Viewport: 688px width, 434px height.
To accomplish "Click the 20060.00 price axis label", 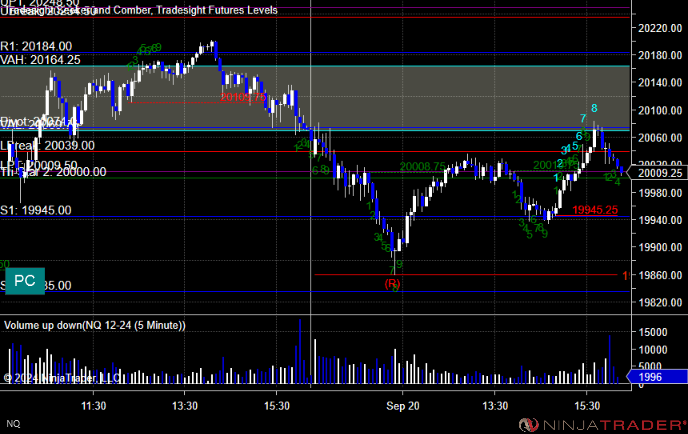I will click(x=660, y=138).
